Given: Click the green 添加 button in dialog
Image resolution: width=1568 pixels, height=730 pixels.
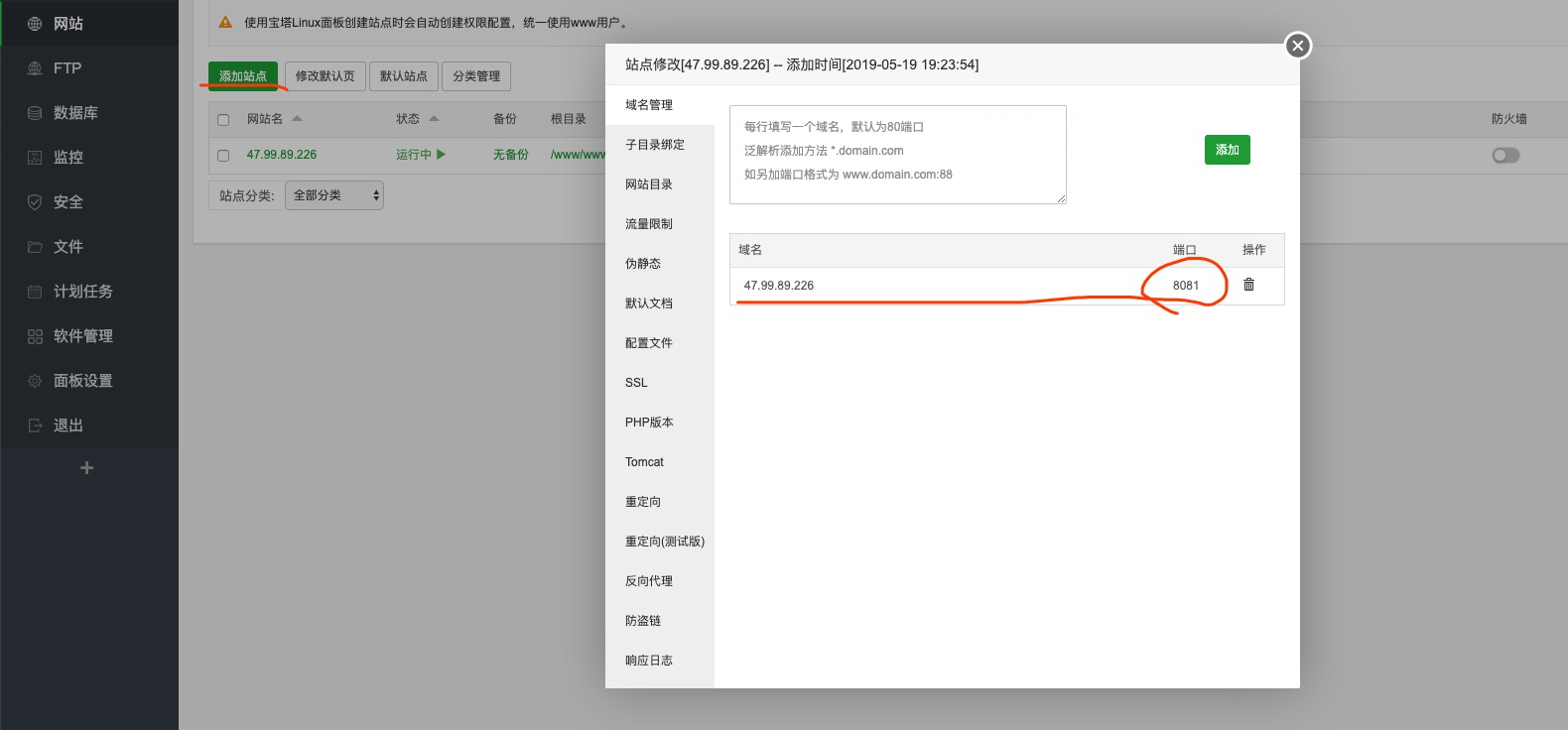Looking at the screenshot, I should [1228, 150].
